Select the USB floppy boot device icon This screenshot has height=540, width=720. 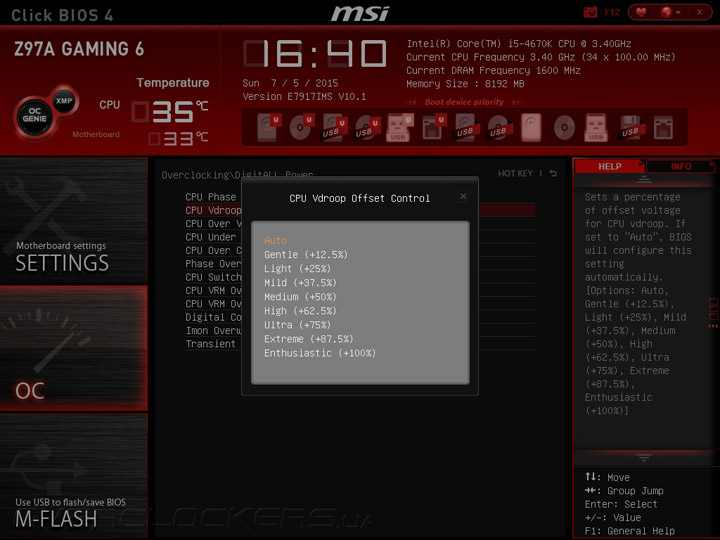coord(630,127)
